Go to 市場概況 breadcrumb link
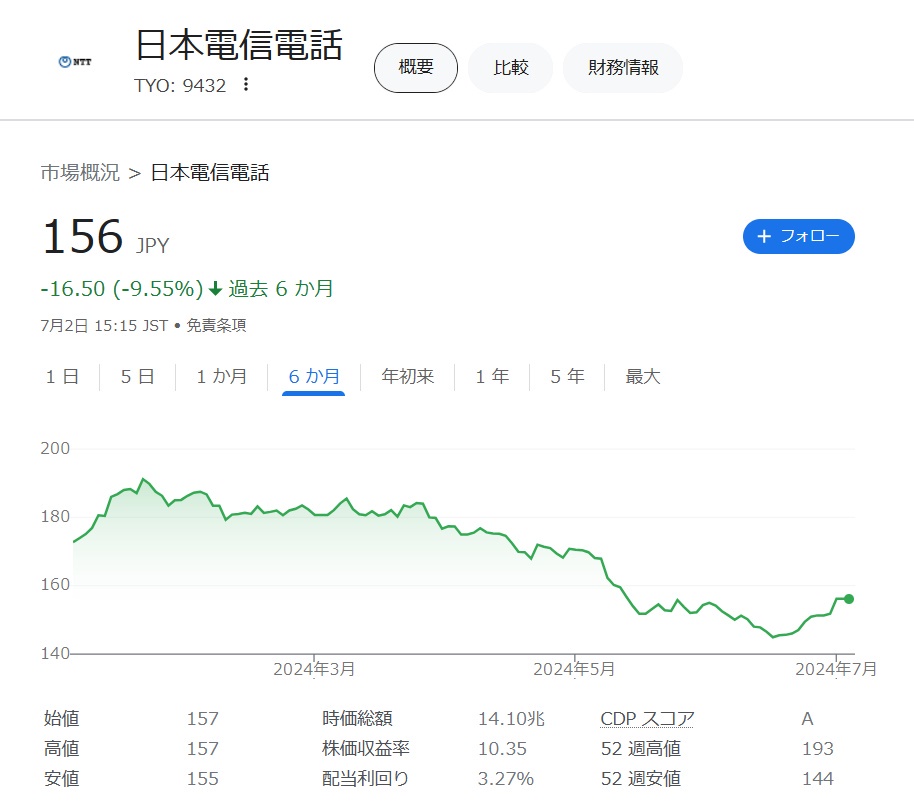 tap(80, 173)
